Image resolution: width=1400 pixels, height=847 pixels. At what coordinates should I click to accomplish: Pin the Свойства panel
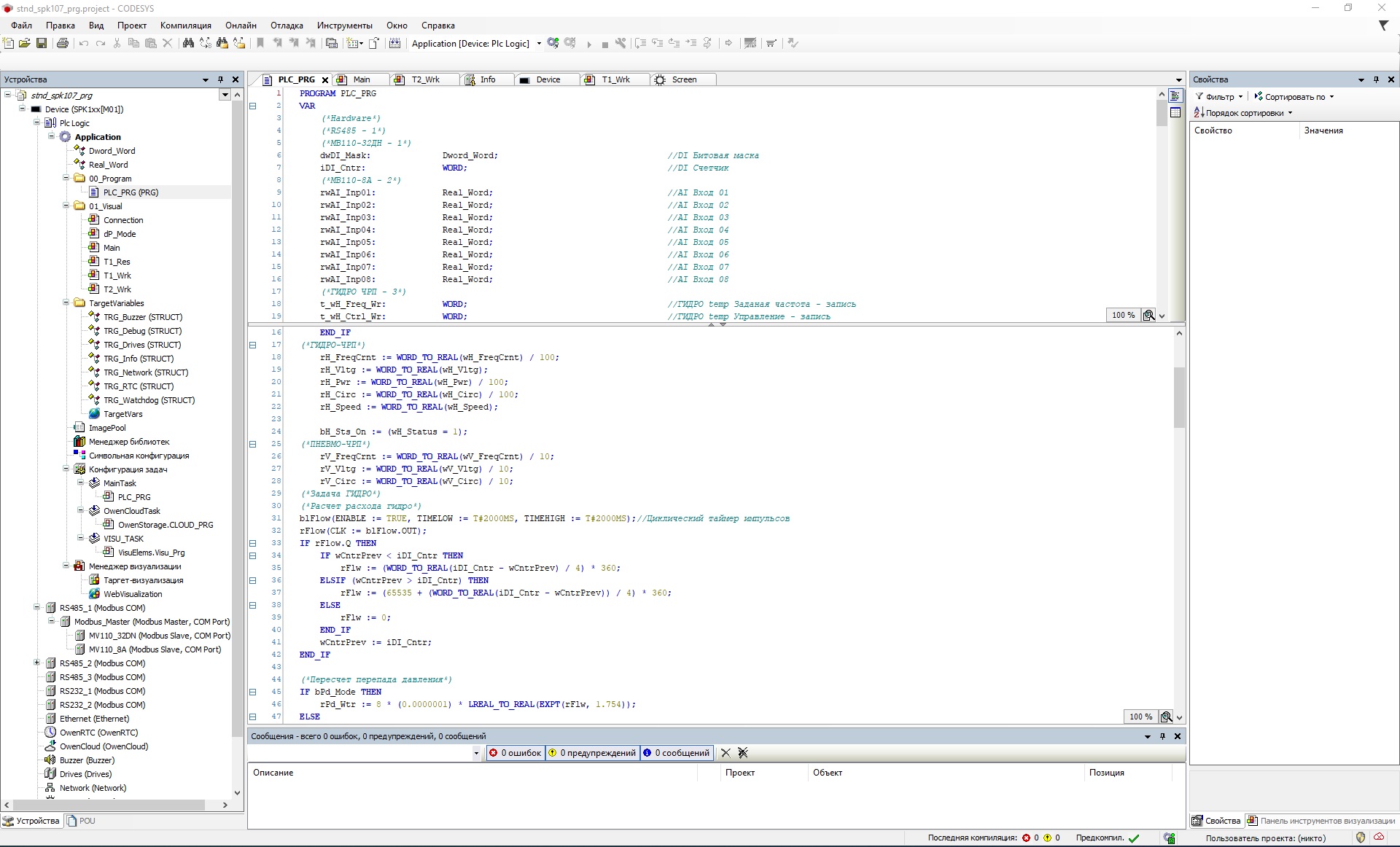(1376, 79)
